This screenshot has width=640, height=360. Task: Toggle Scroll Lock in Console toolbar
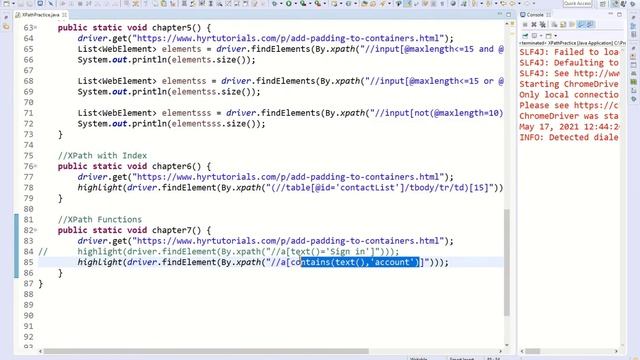click(563, 25)
